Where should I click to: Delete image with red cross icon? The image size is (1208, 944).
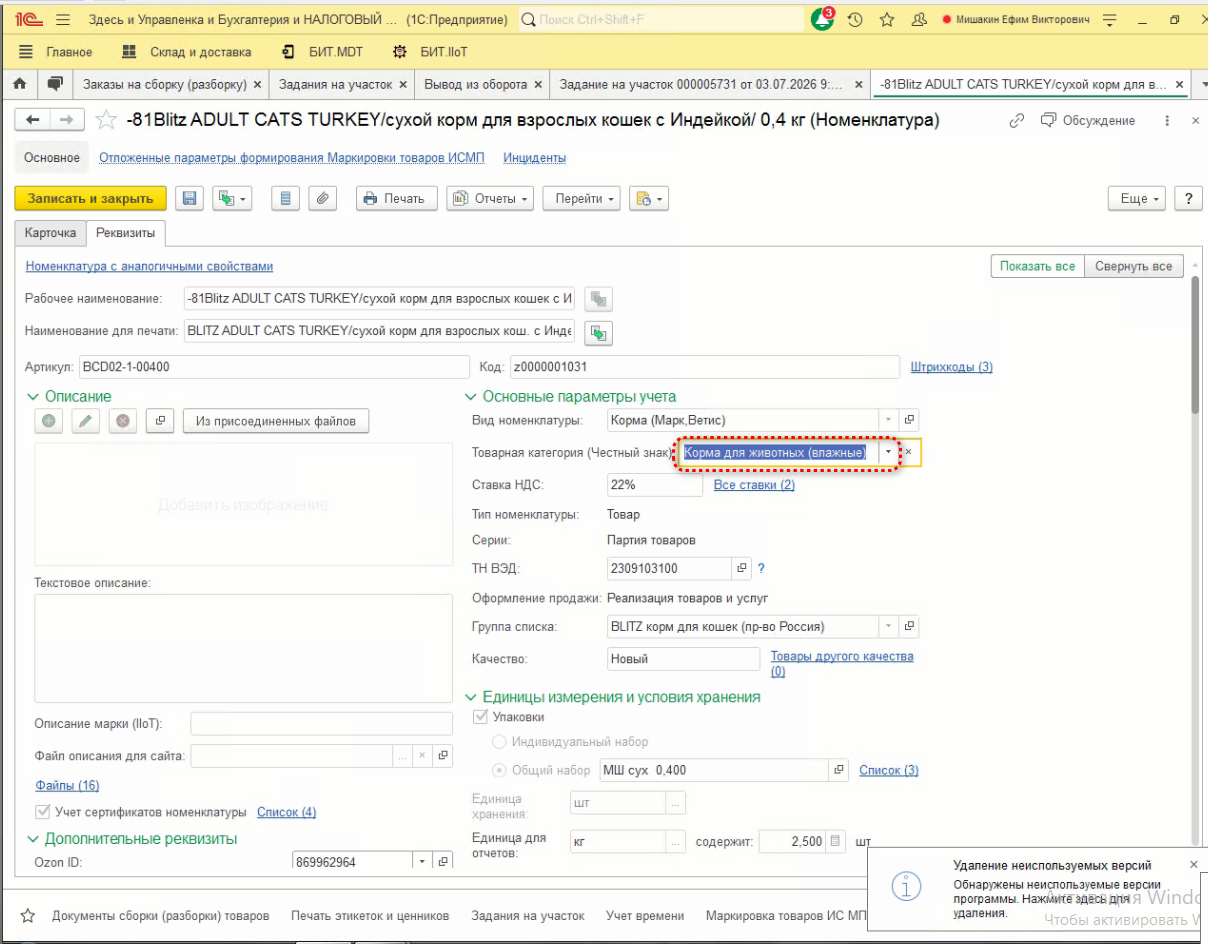123,421
